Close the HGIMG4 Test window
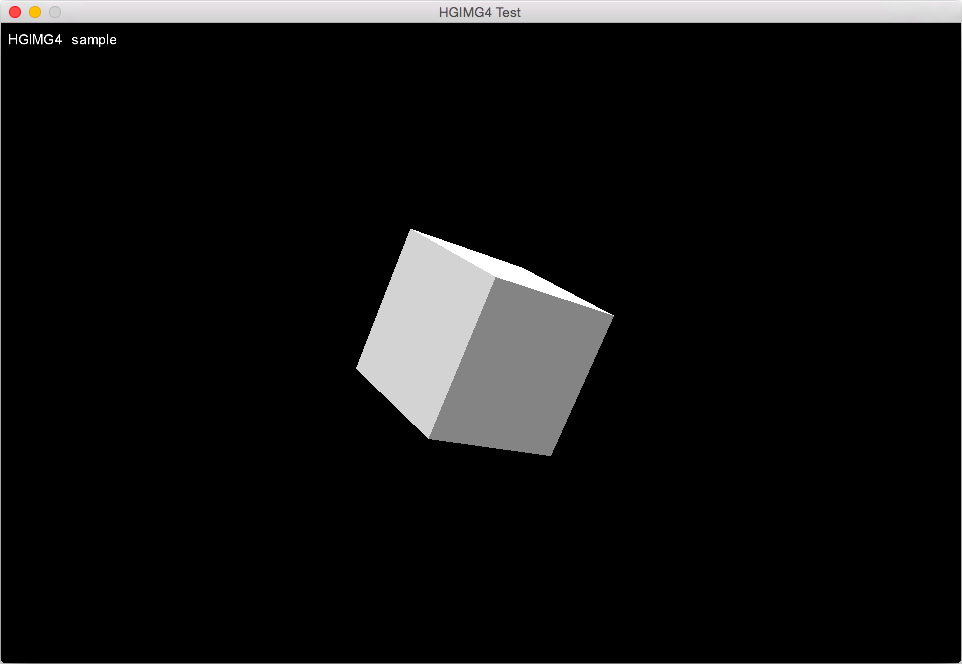Viewport: 962px width, 664px height. point(15,12)
